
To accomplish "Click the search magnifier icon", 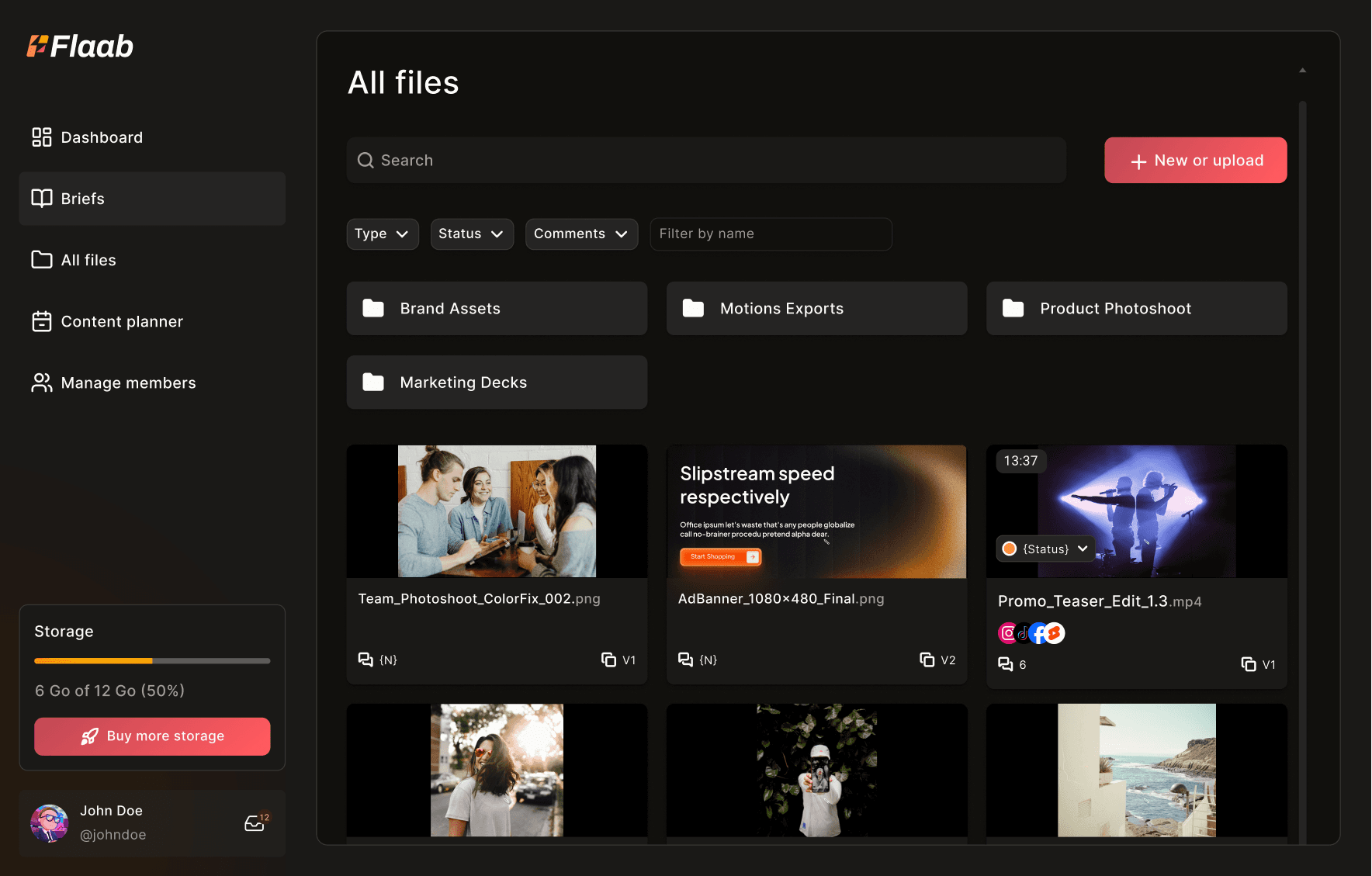I will point(366,160).
